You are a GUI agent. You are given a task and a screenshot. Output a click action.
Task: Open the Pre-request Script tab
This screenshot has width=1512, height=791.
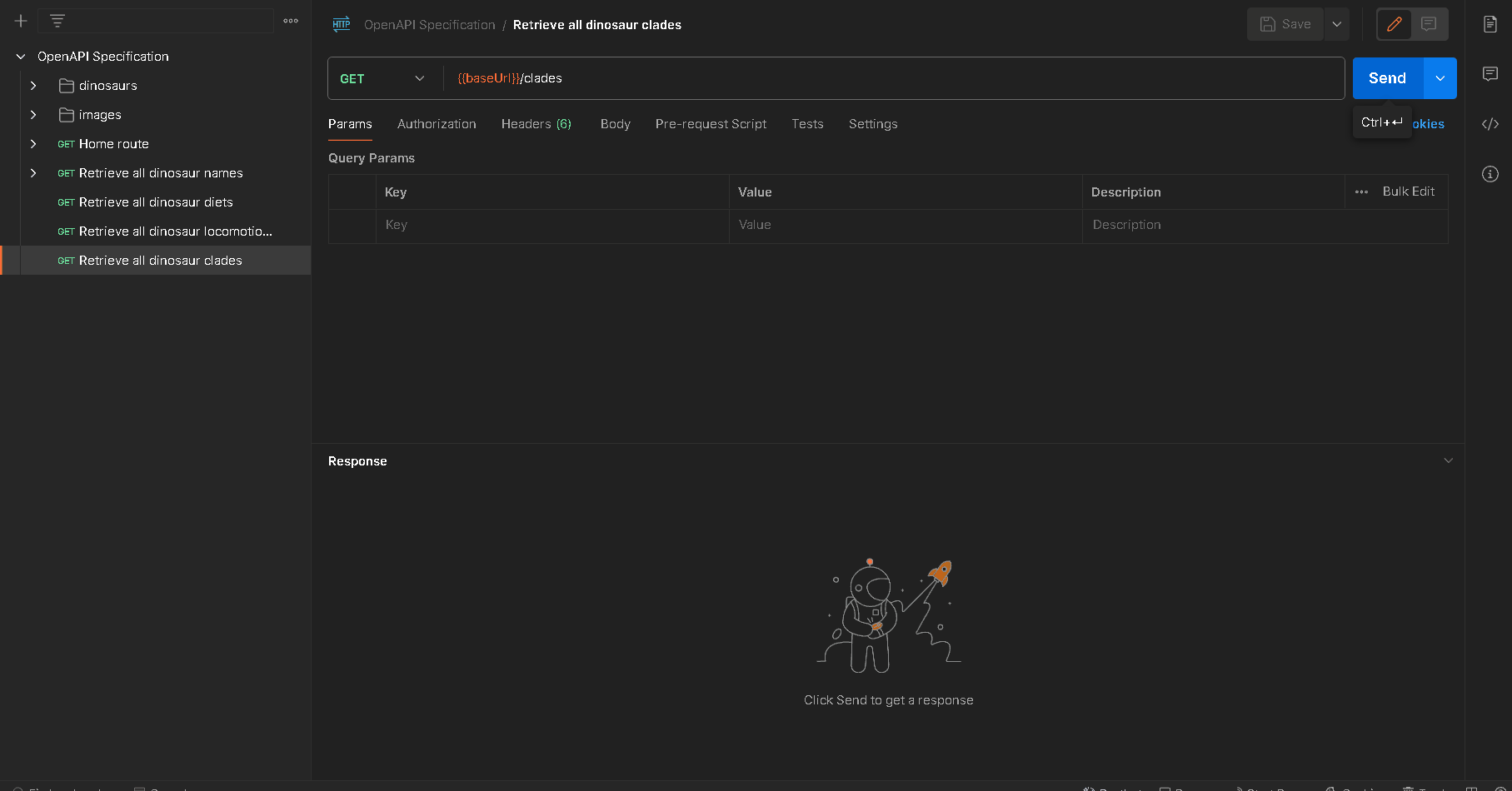[x=711, y=124]
